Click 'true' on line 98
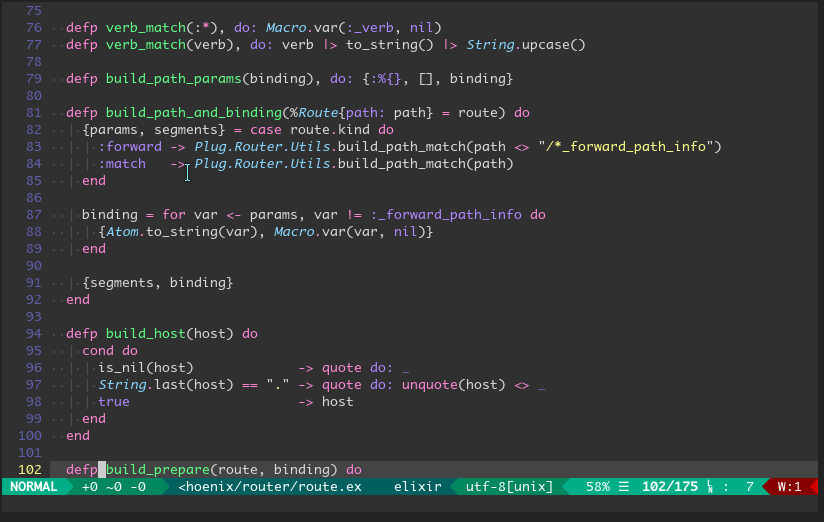 114,402
